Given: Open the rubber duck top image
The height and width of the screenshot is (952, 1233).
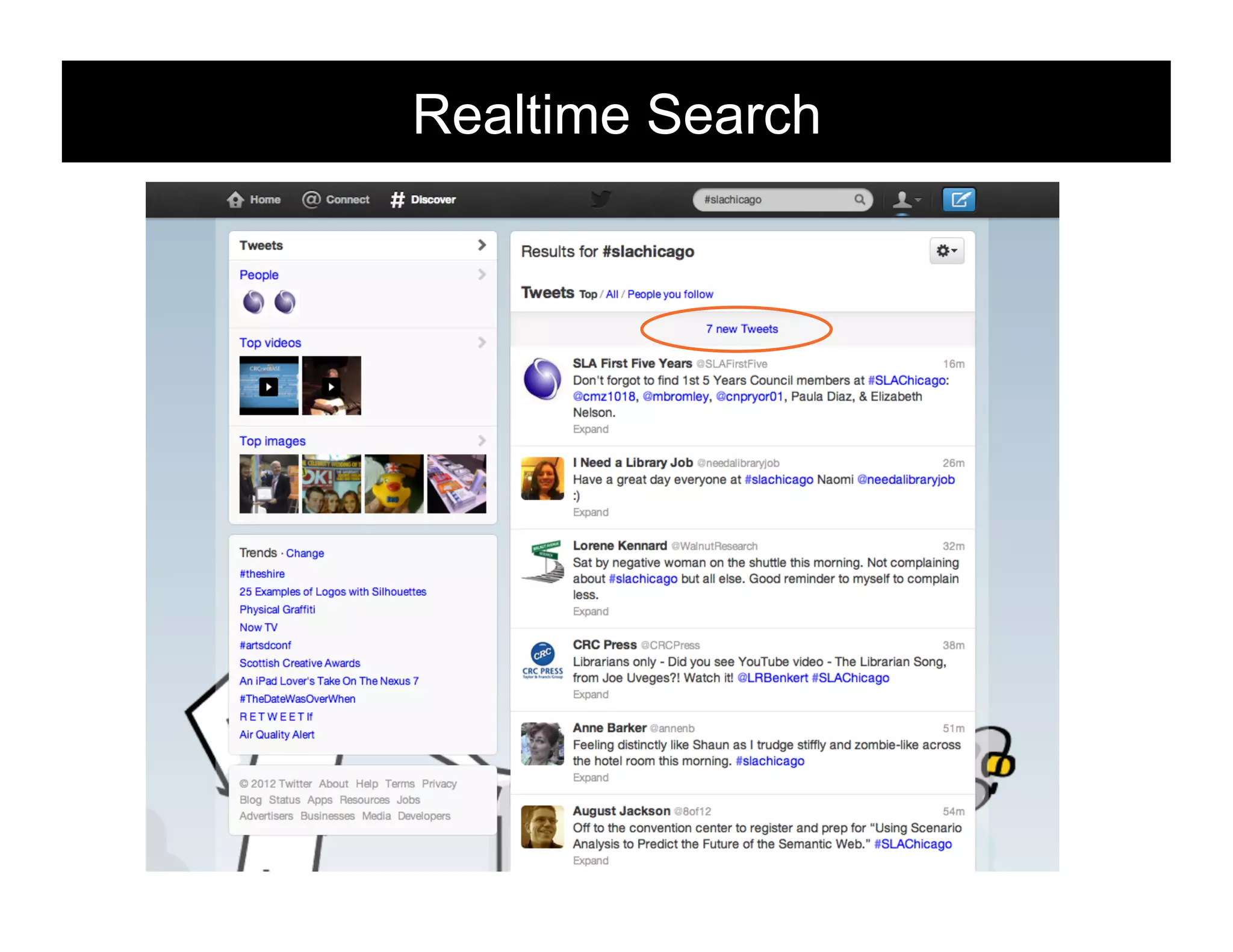Looking at the screenshot, I should tap(394, 484).
